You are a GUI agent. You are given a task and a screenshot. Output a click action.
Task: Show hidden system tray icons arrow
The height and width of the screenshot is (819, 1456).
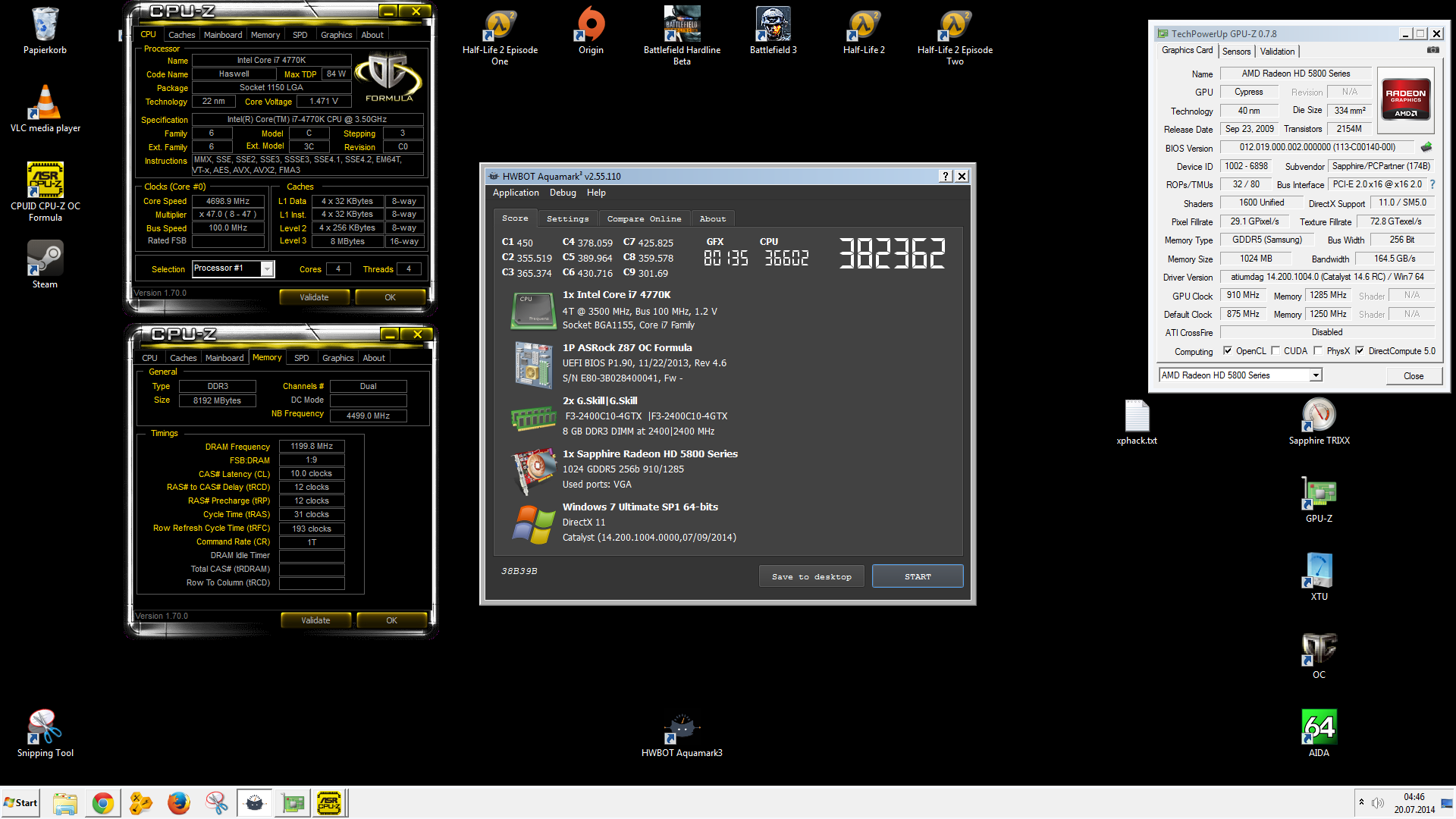pos(1361,802)
